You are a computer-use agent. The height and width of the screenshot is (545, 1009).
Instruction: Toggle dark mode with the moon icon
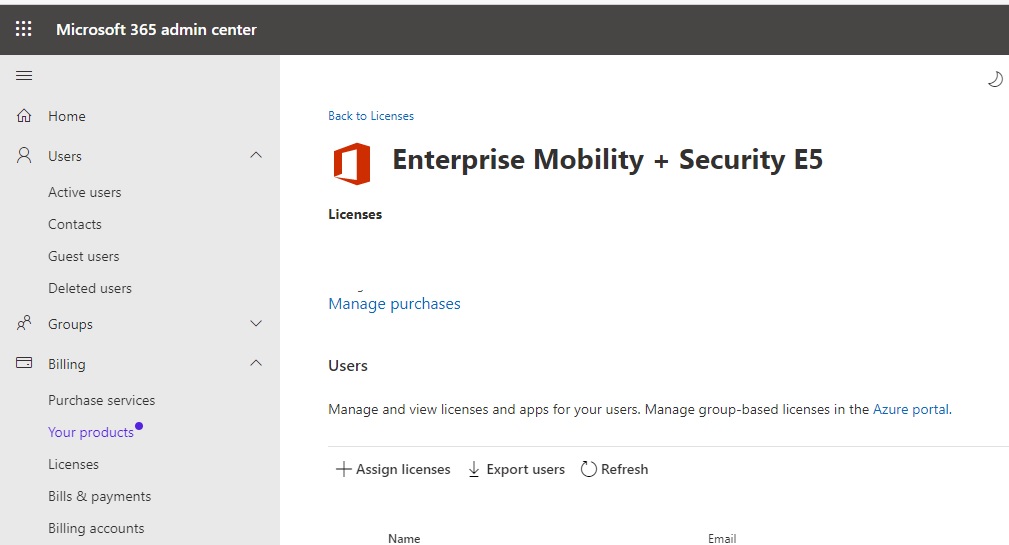pos(994,80)
